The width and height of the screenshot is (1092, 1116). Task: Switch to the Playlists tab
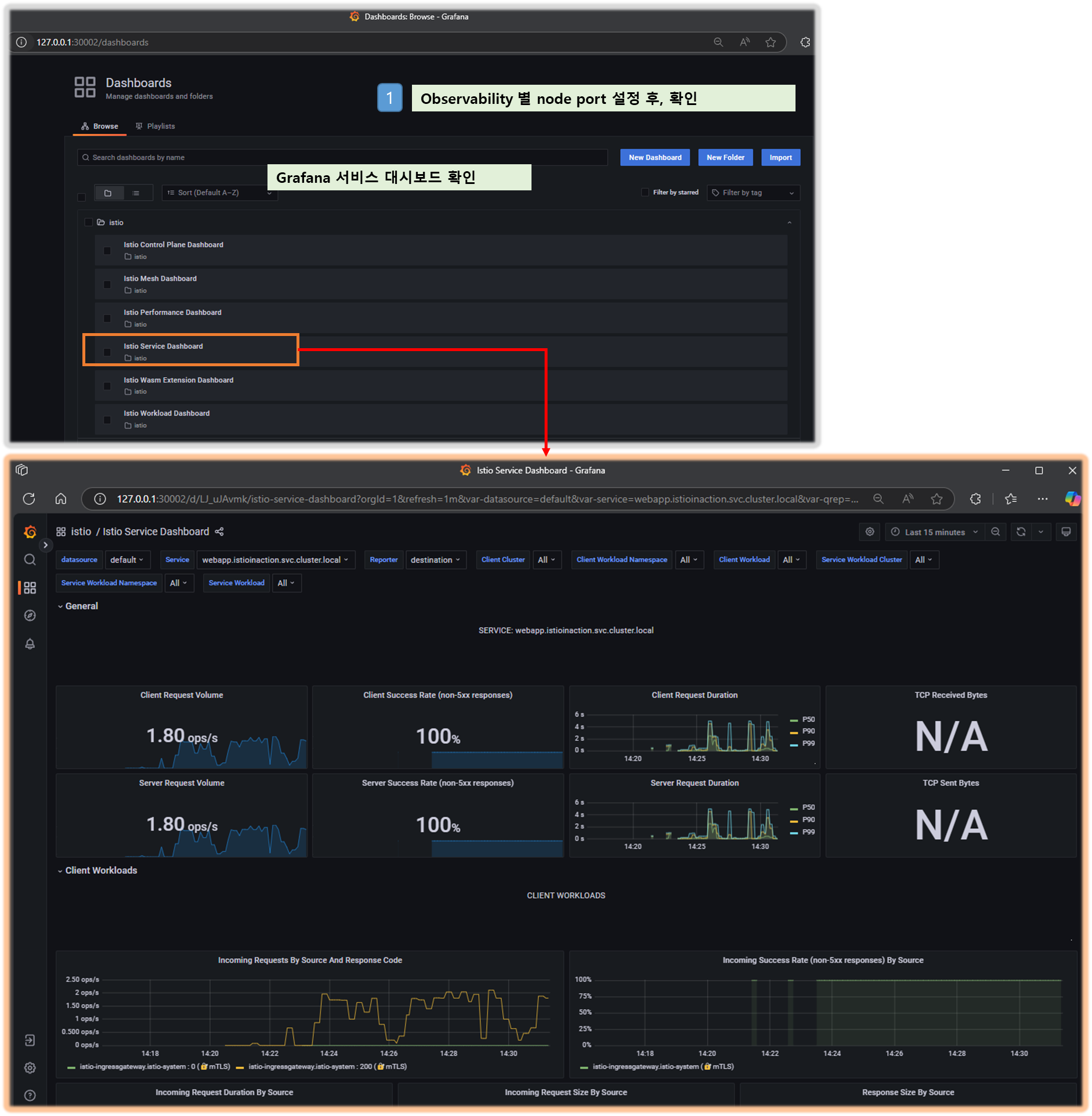[x=155, y=126]
